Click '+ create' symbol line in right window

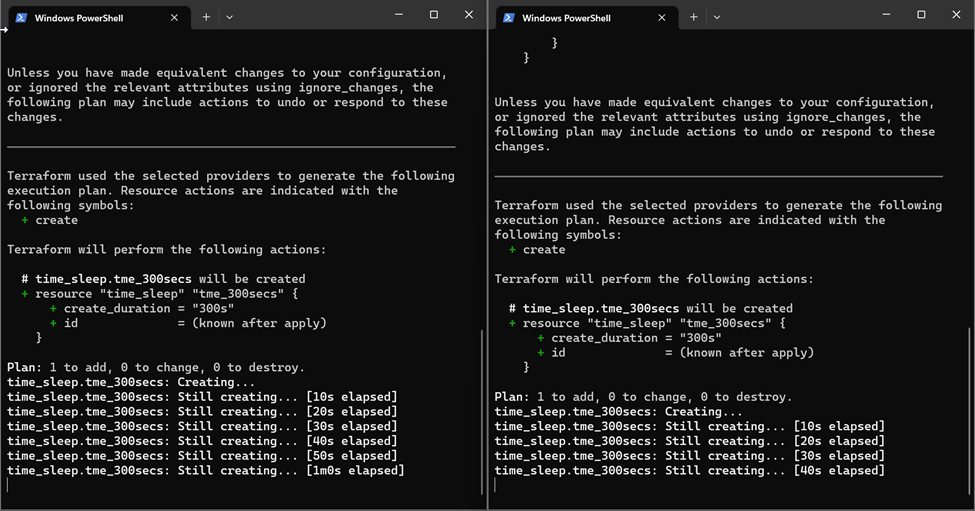[x=537, y=249]
